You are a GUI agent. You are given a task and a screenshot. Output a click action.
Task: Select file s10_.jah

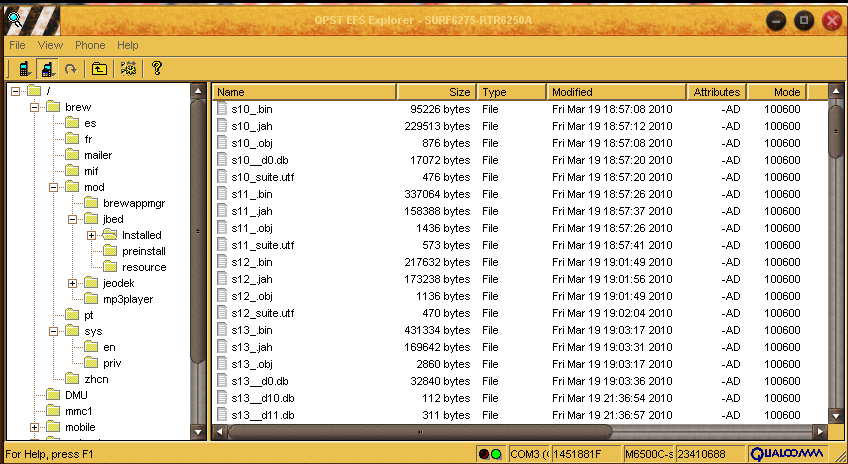252,126
